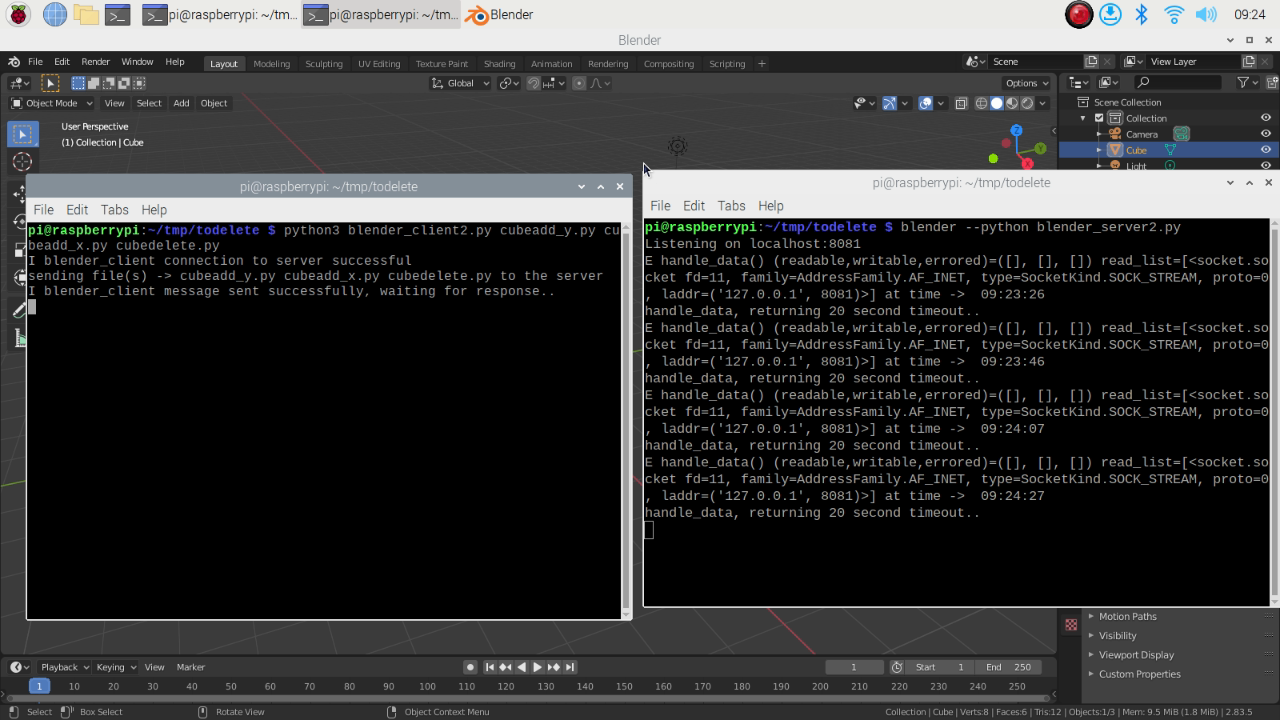This screenshot has height=720, width=1280.
Task: Set selection mode to new selection
Action: [78, 83]
